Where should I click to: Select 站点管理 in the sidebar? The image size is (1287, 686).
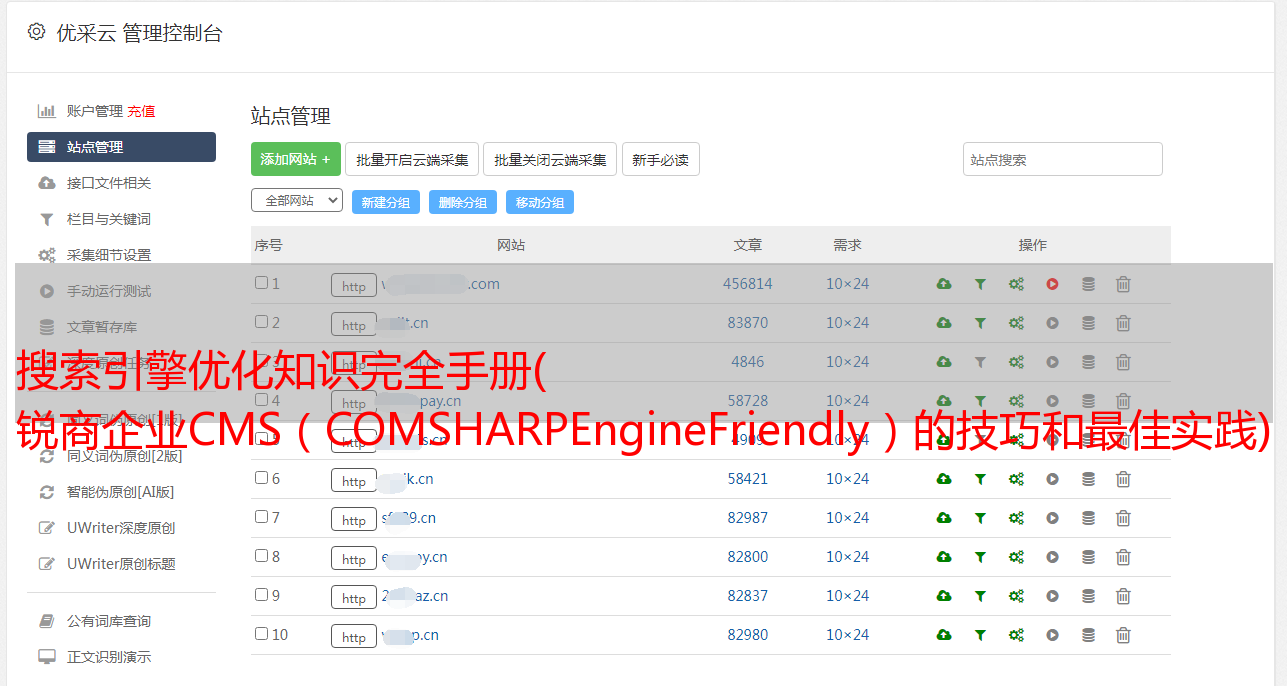121,147
